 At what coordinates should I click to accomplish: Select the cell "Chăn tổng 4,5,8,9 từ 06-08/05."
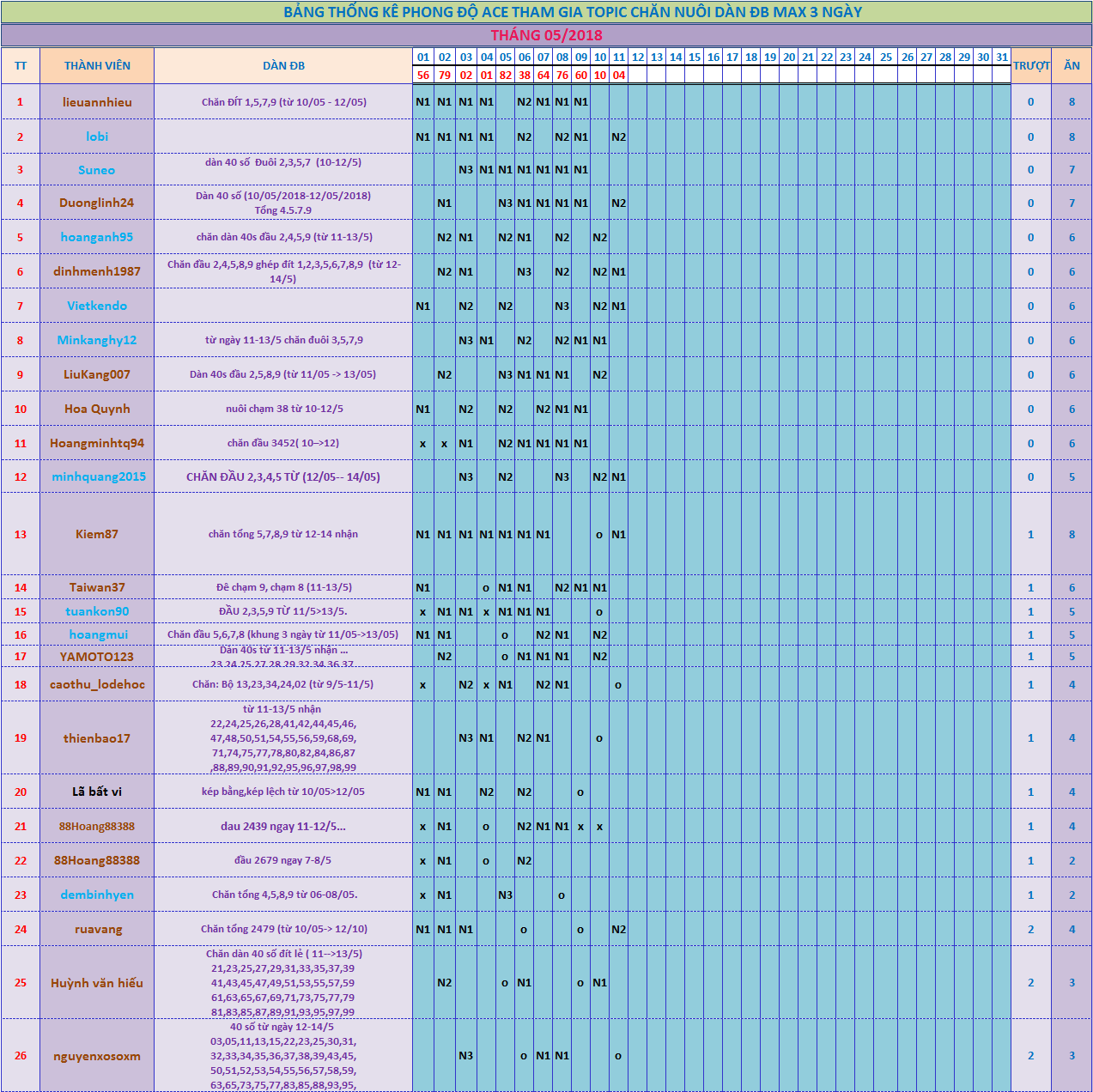coord(283,895)
